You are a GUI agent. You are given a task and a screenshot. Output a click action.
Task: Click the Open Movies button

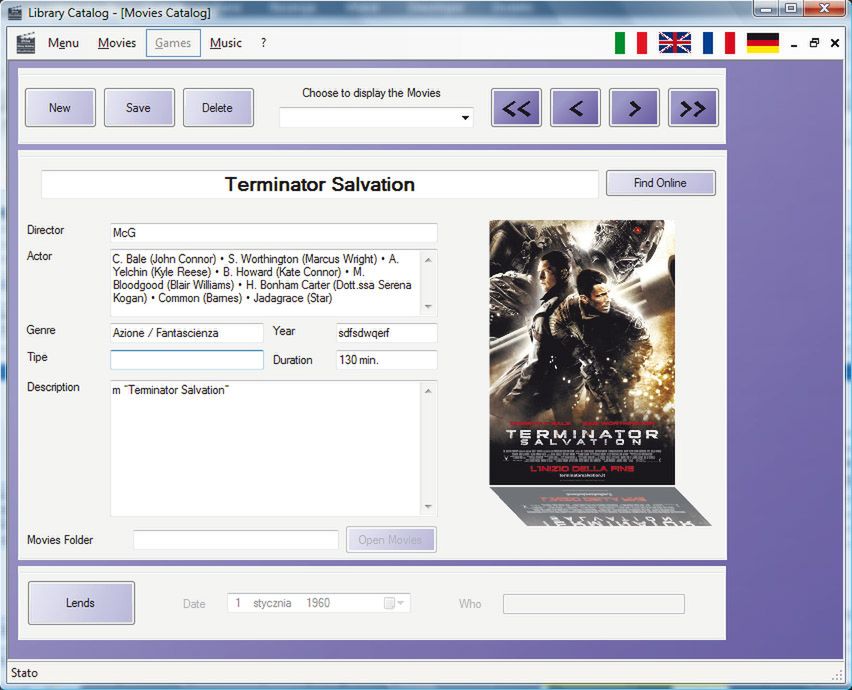pyautogui.click(x=391, y=540)
